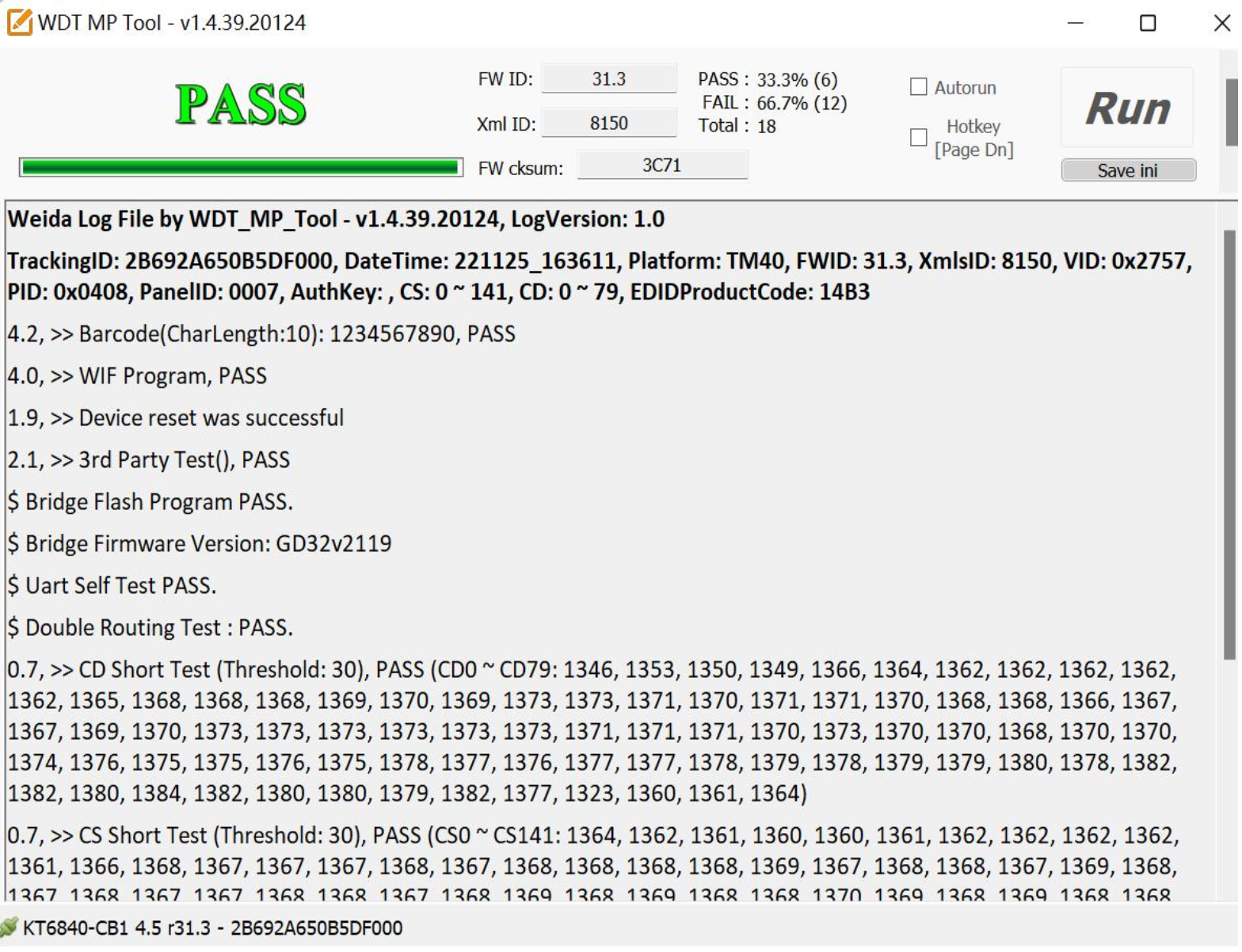Select the Xml ID field showing 8150

coord(611,124)
